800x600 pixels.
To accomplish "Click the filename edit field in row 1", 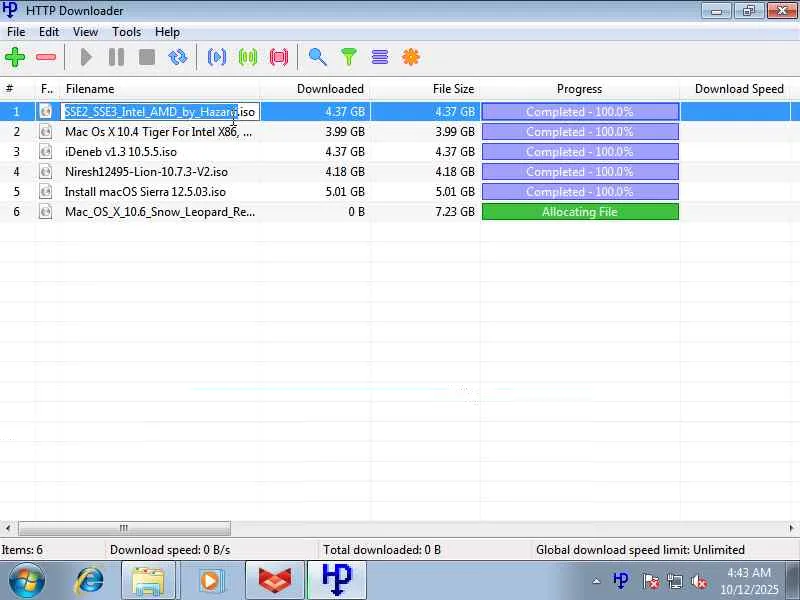I will [x=160, y=112].
